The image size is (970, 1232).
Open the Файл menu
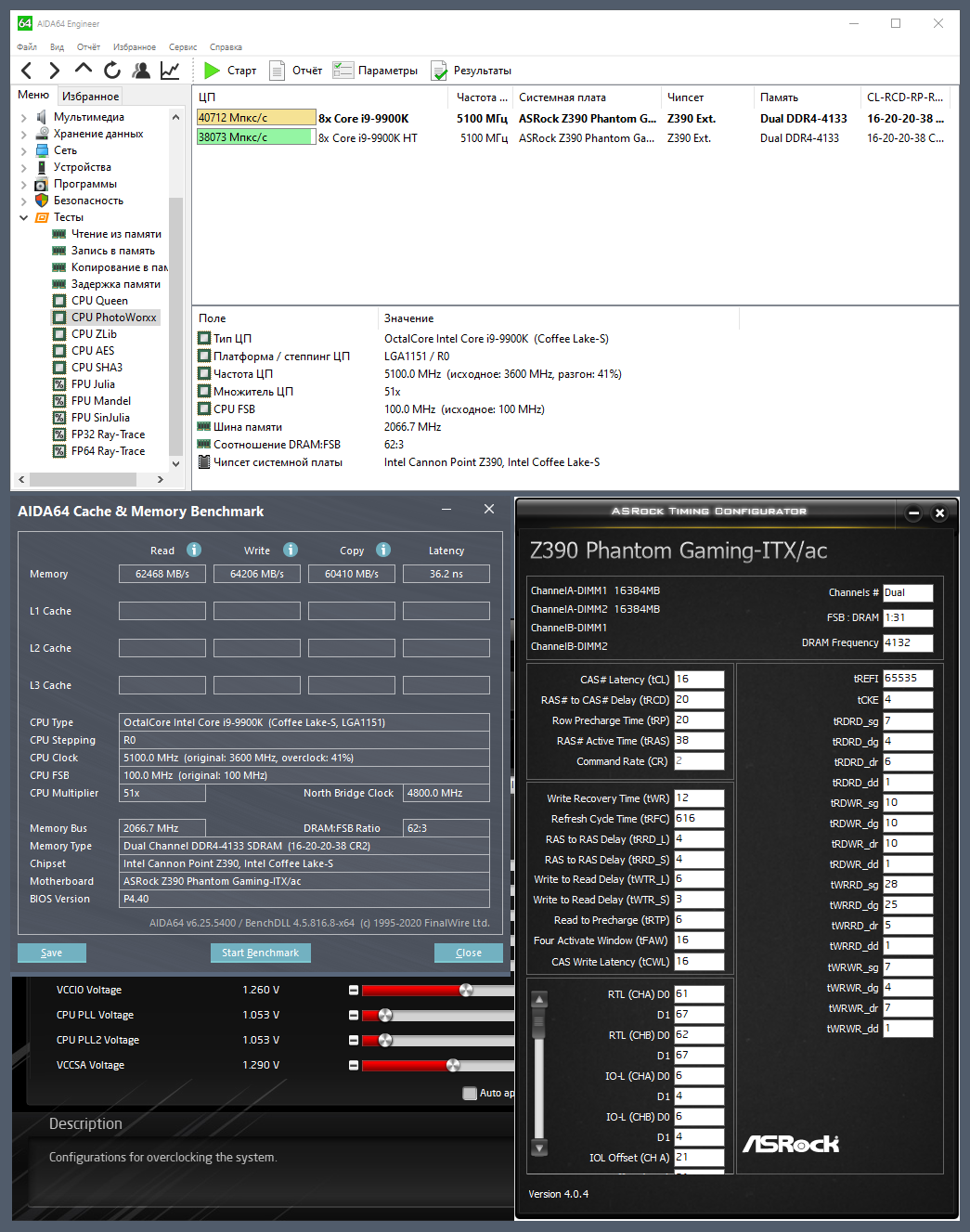coord(27,46)
